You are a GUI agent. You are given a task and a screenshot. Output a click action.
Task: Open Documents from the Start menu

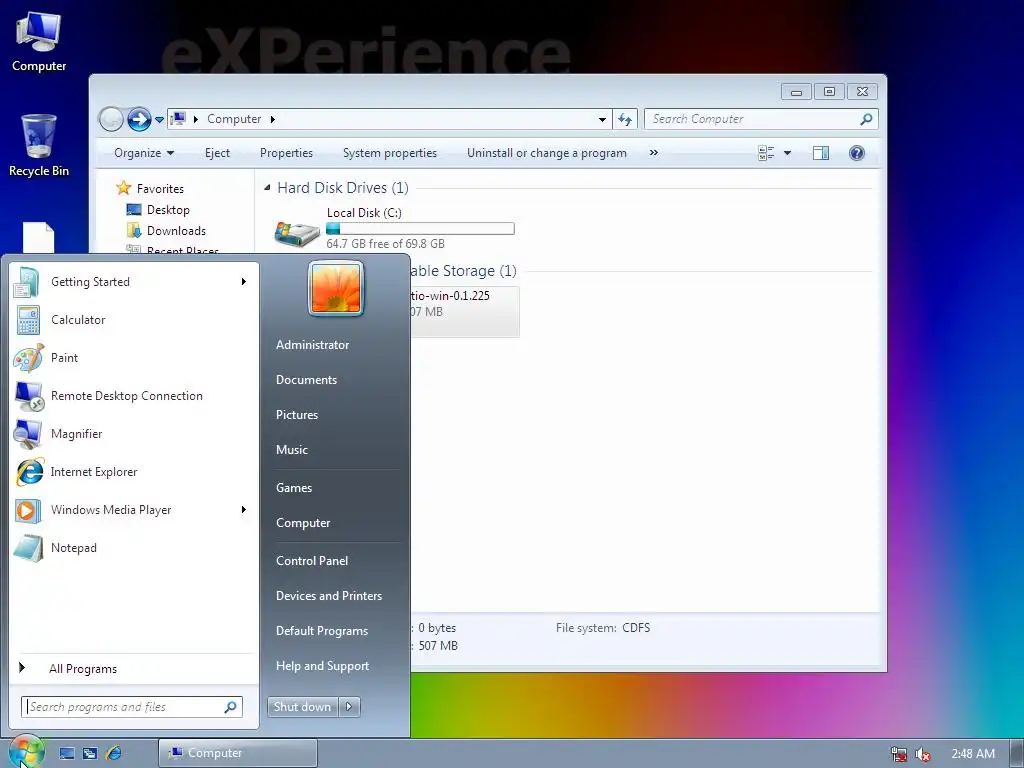tap(306, 380)
